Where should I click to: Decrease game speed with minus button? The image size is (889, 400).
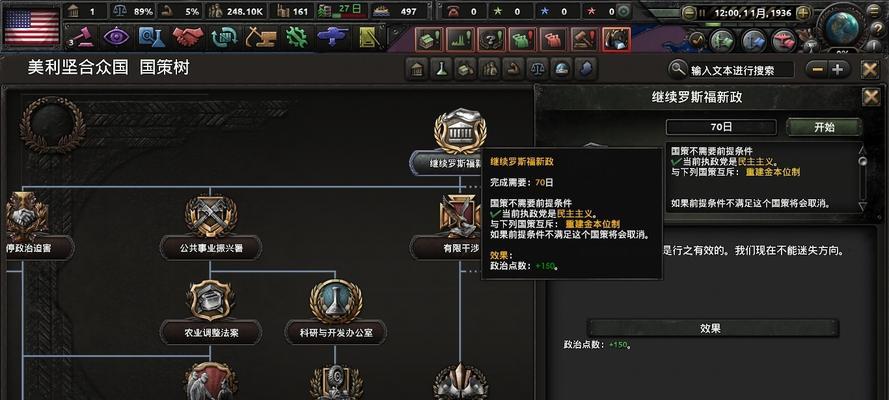(689, 12)
